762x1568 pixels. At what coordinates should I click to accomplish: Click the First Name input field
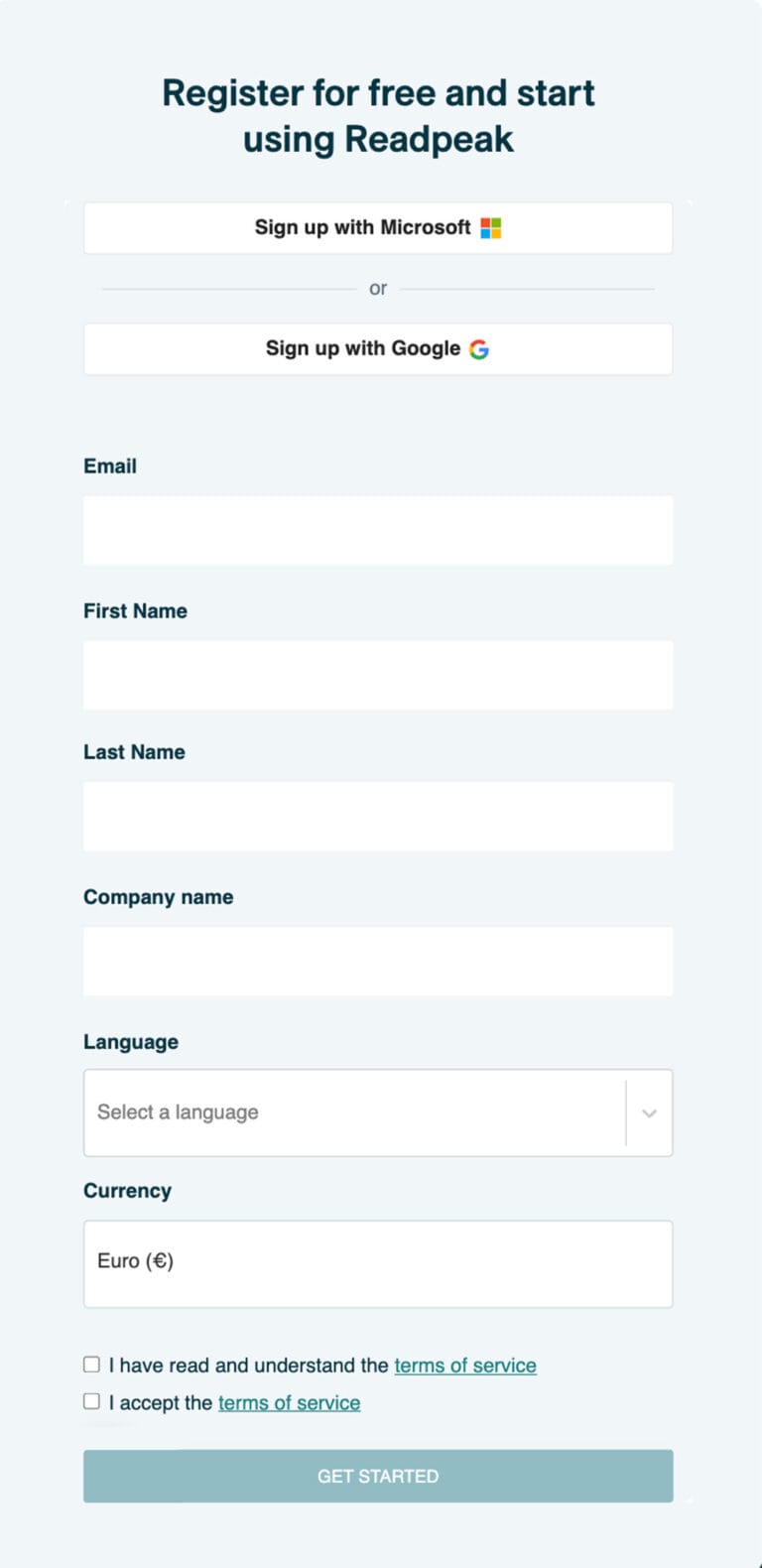[378, 675]
